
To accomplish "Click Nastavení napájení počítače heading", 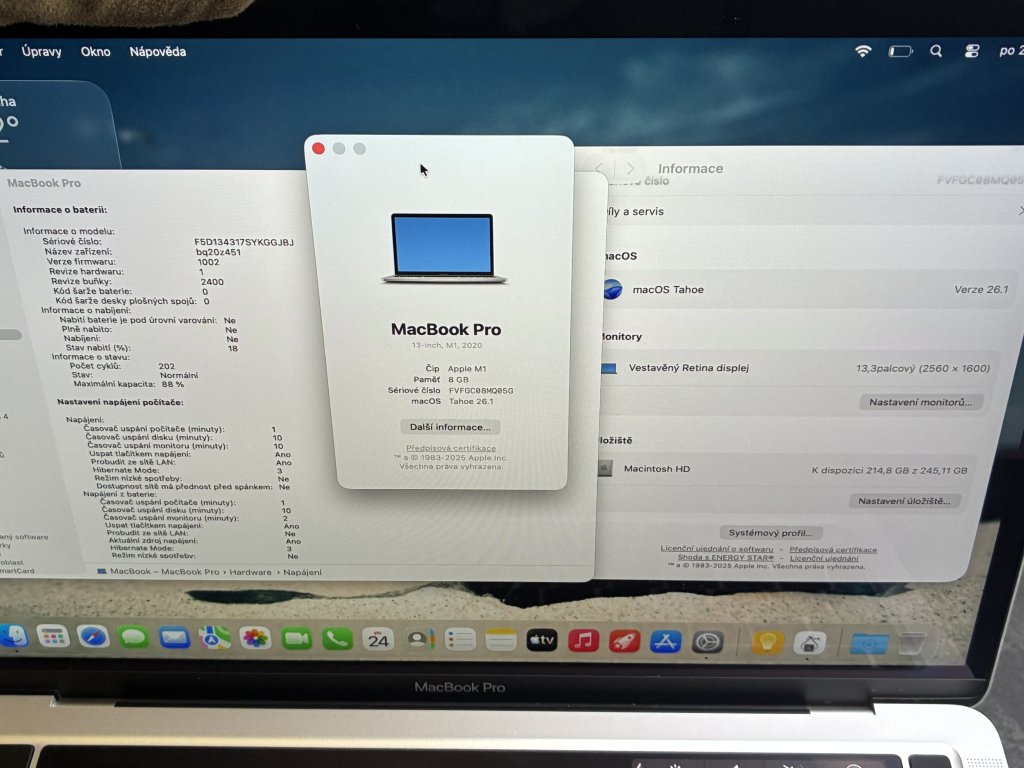I will pyautogui.click(x=120, y=402).
